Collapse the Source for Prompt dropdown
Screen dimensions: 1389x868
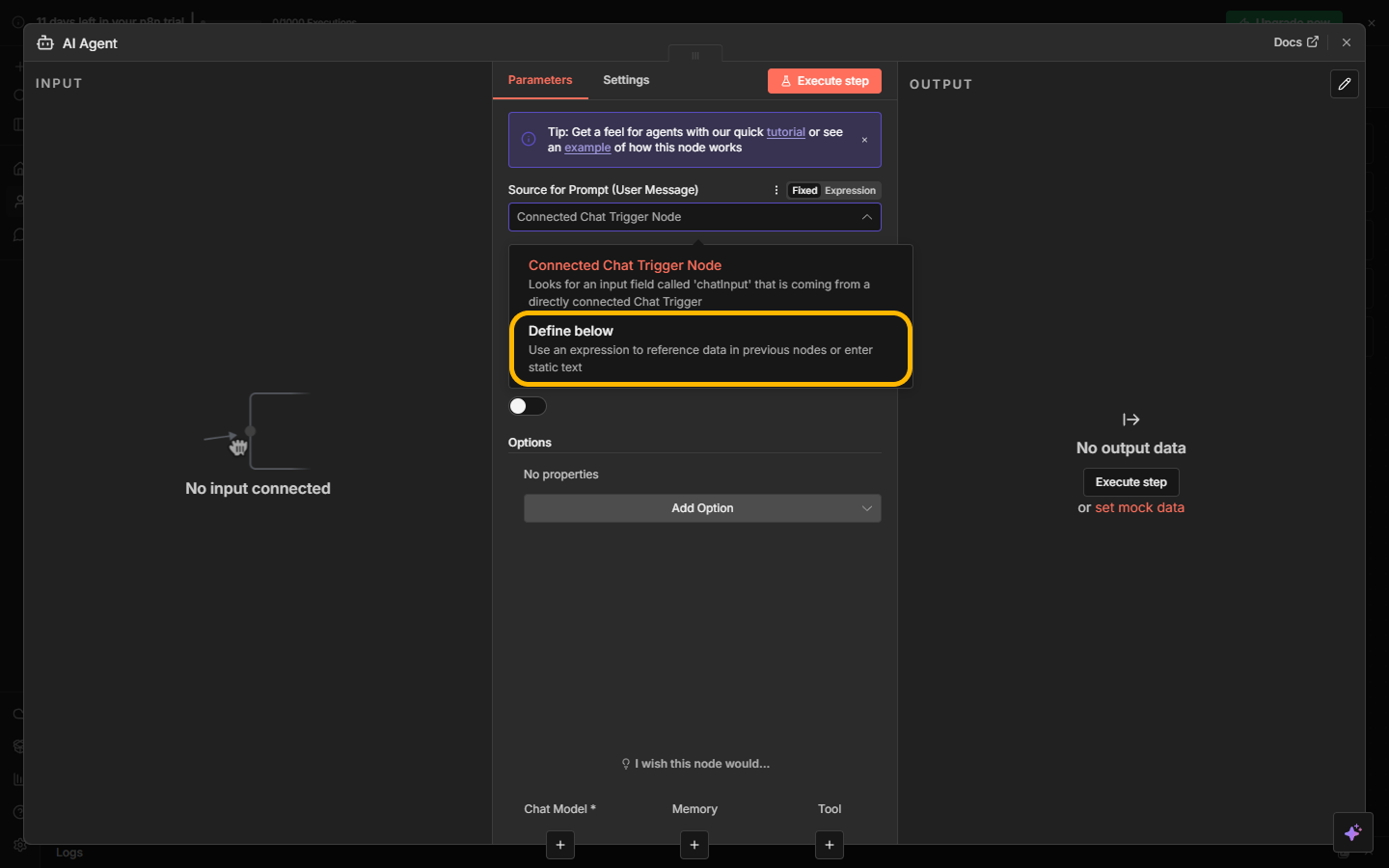[x=866, y=217]
